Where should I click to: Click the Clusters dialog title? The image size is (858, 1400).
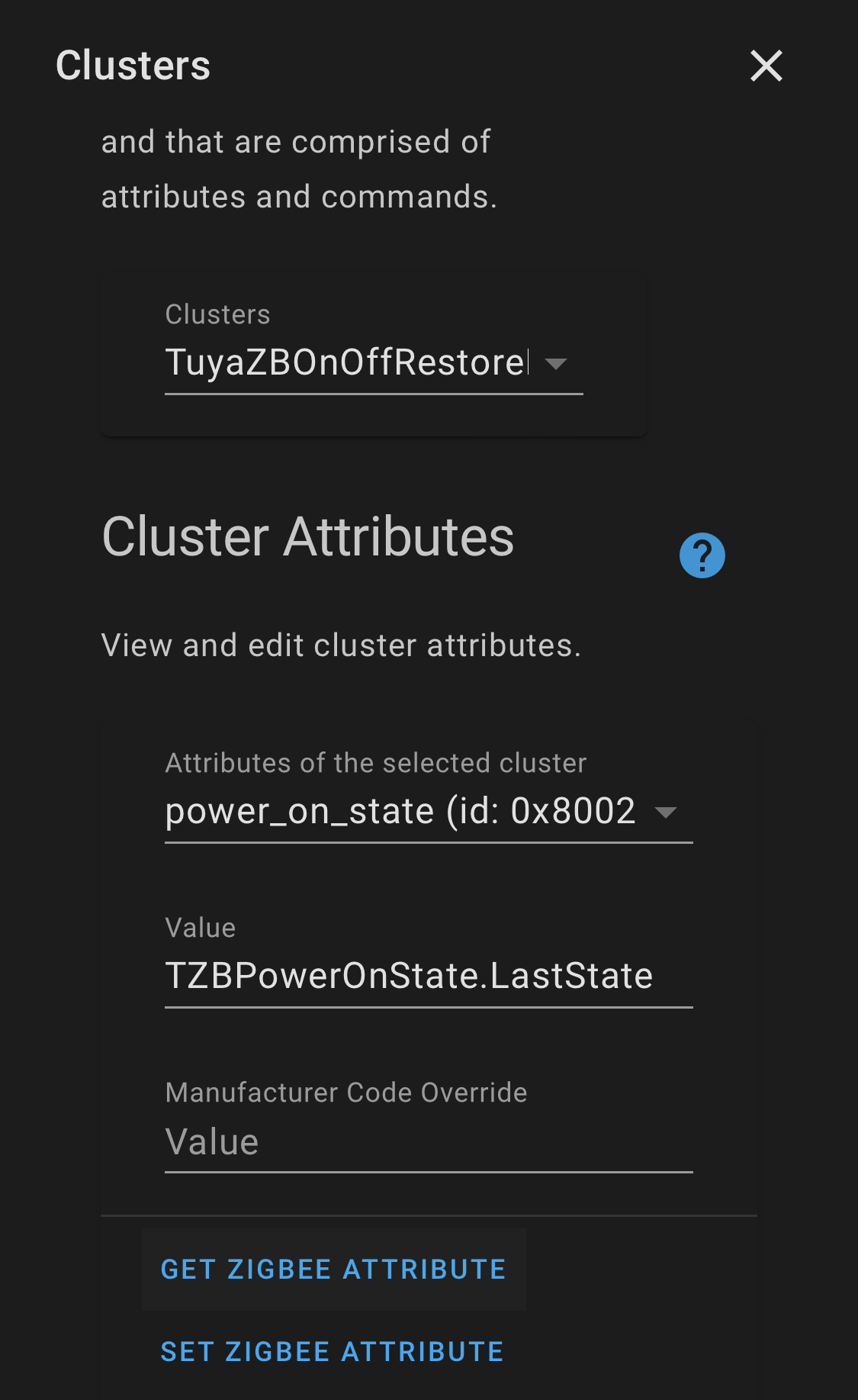click(133, 66)
